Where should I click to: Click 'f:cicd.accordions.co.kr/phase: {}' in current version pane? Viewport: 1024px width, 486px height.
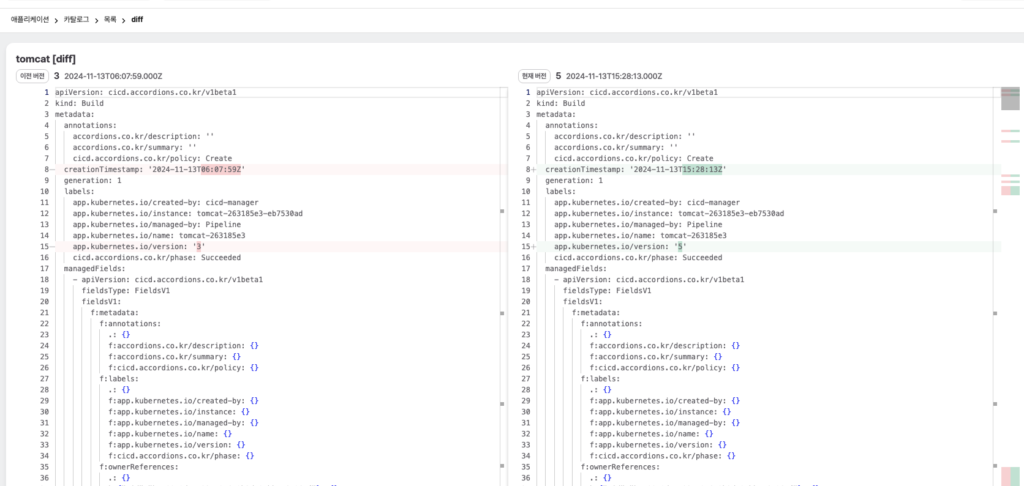[x=662, y=457]
